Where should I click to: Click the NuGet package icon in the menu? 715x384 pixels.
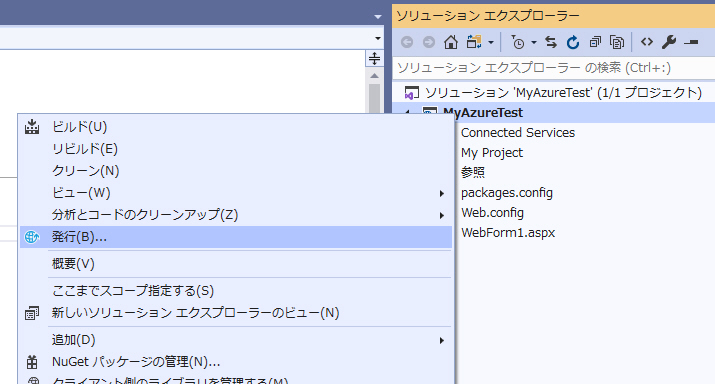(32, 362)
